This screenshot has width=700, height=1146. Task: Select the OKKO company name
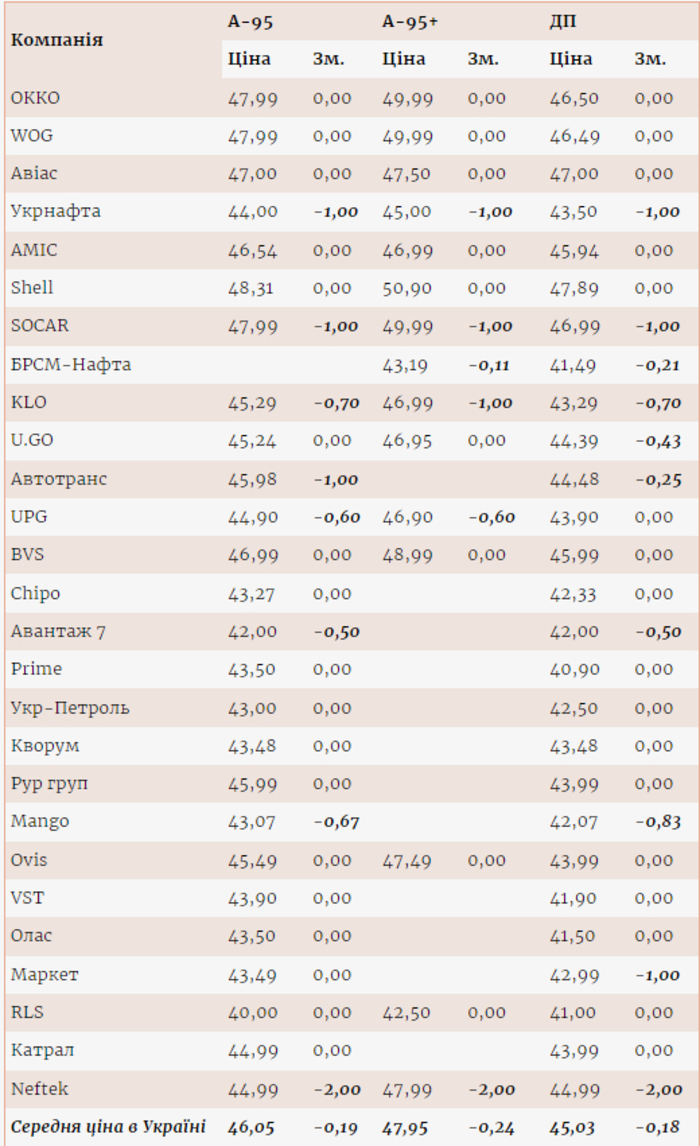(36, 98)
